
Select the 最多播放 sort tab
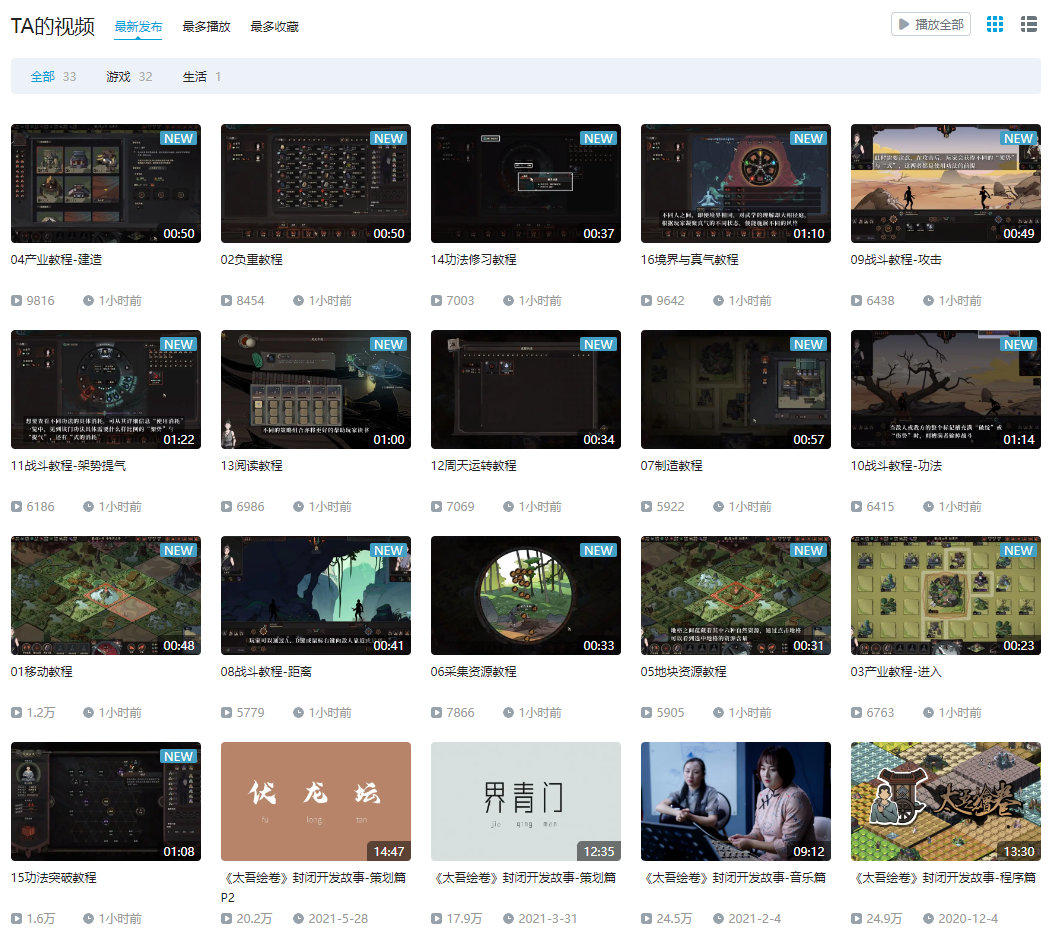[206, 26]
